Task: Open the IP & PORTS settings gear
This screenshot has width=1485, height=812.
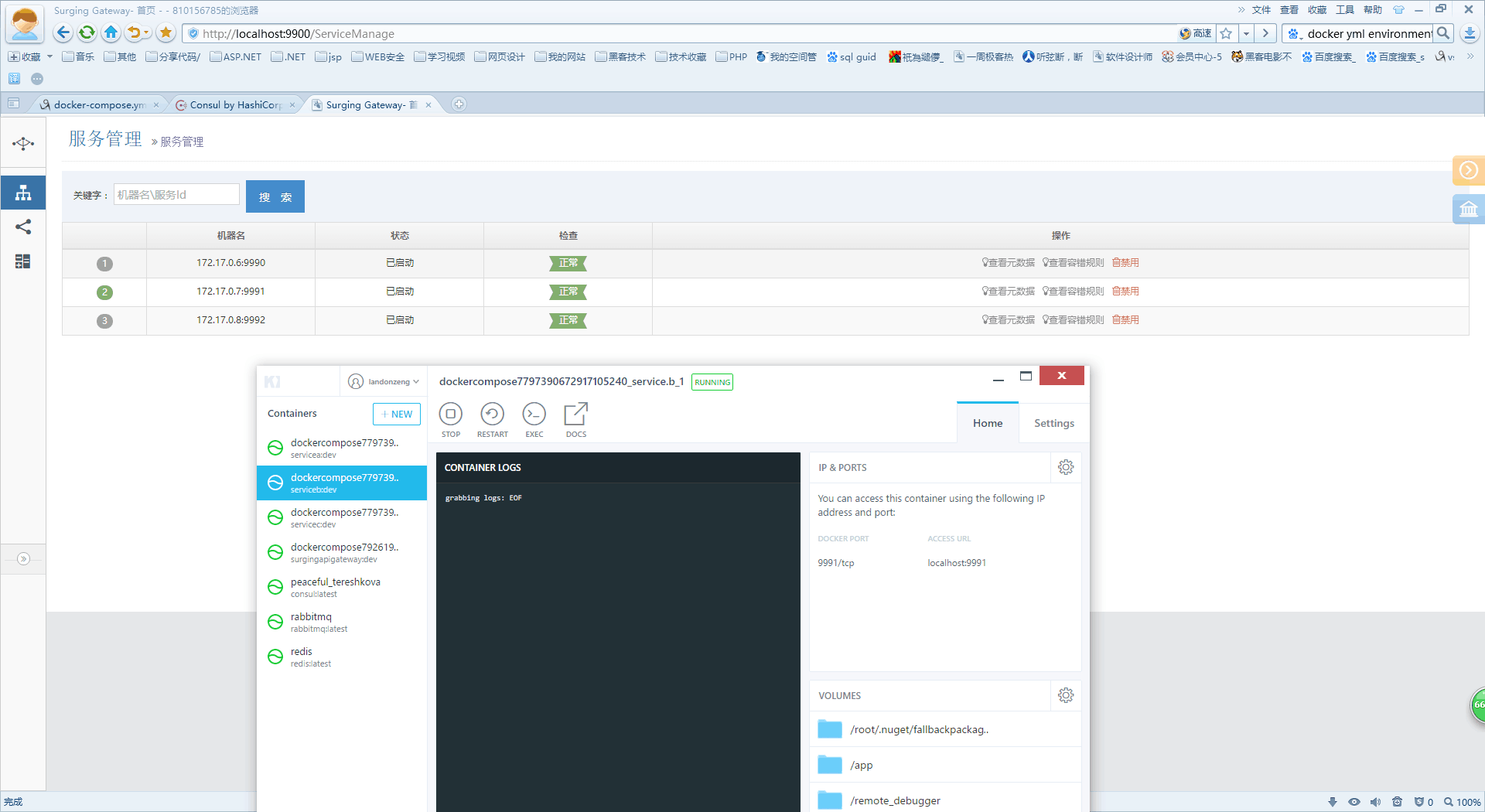Action: pyautogui.click(x=1066, y=467)
